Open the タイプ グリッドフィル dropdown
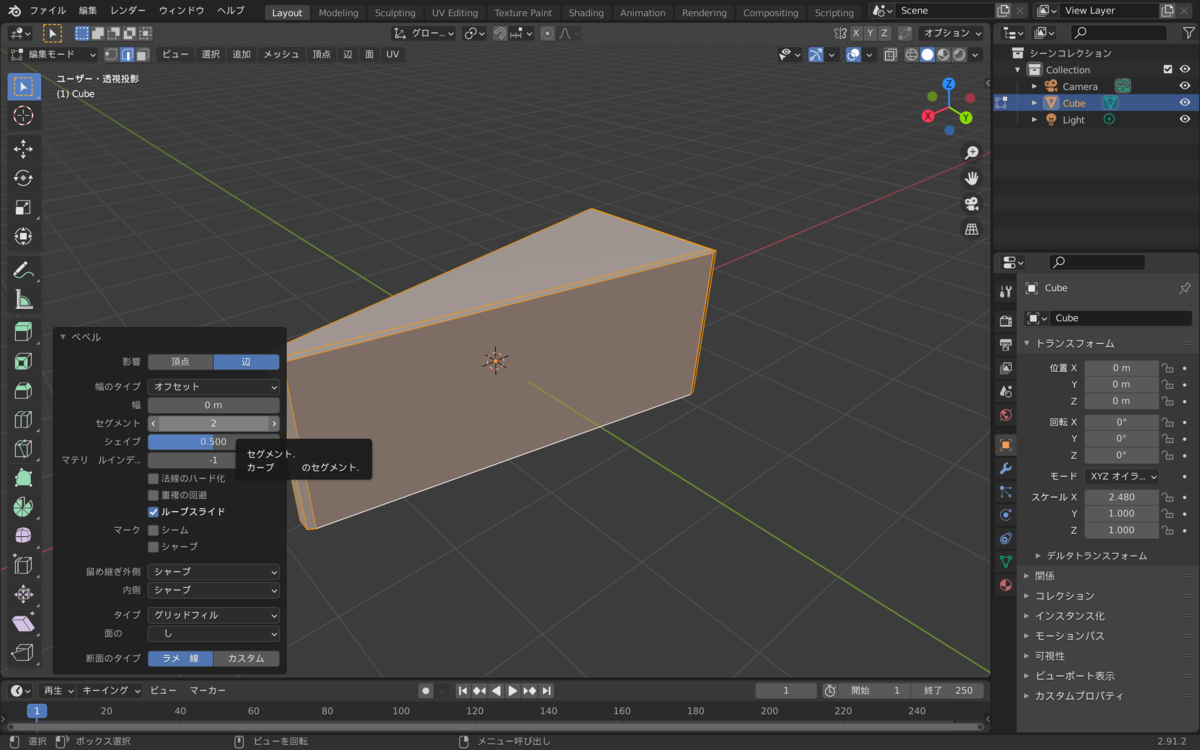 (214, 615)
